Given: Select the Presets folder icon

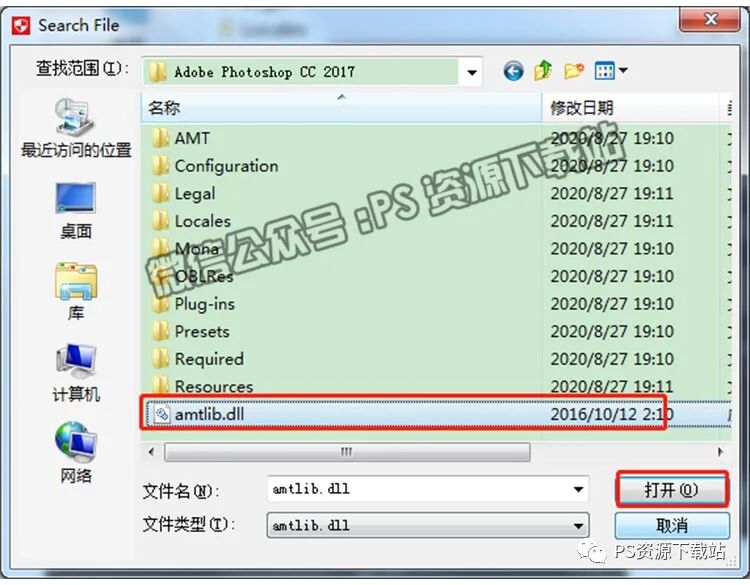Looking at the screenshot, I should coord(160,331).
